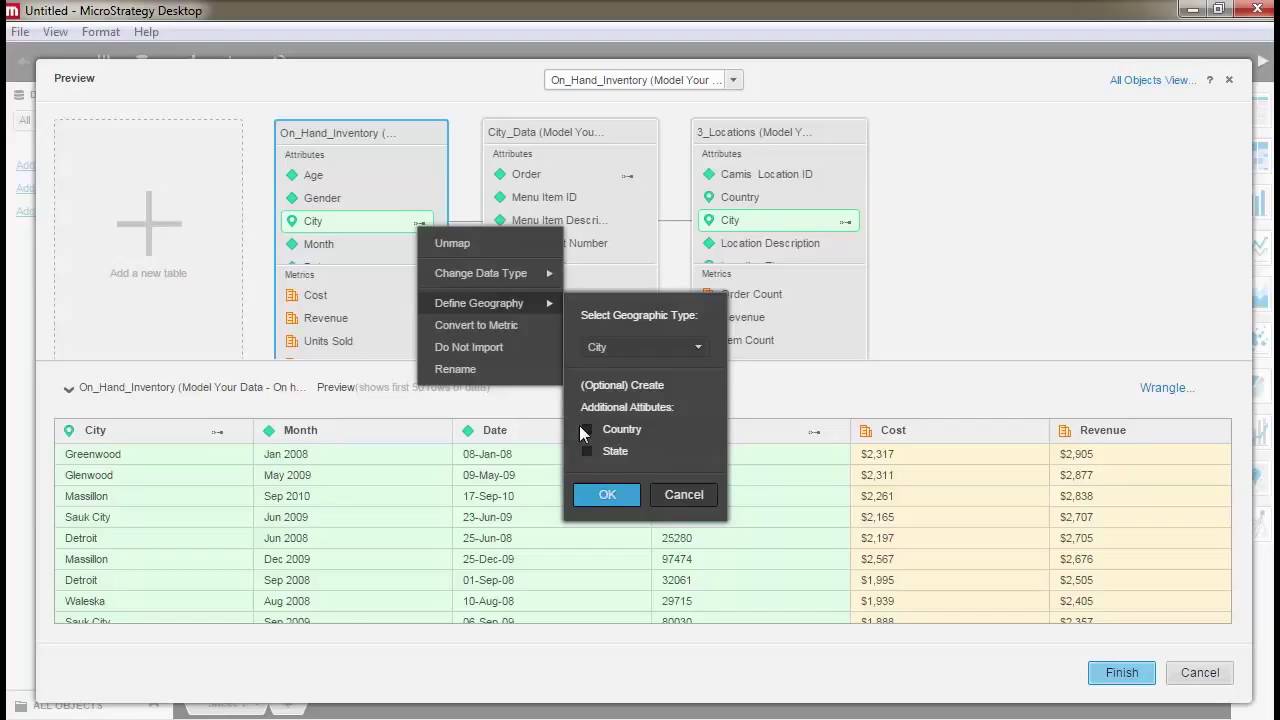
Task: Click the Cost metric icon in On_Hand_Inventory table
Action: pyautogui.click(x=292, y=295)
